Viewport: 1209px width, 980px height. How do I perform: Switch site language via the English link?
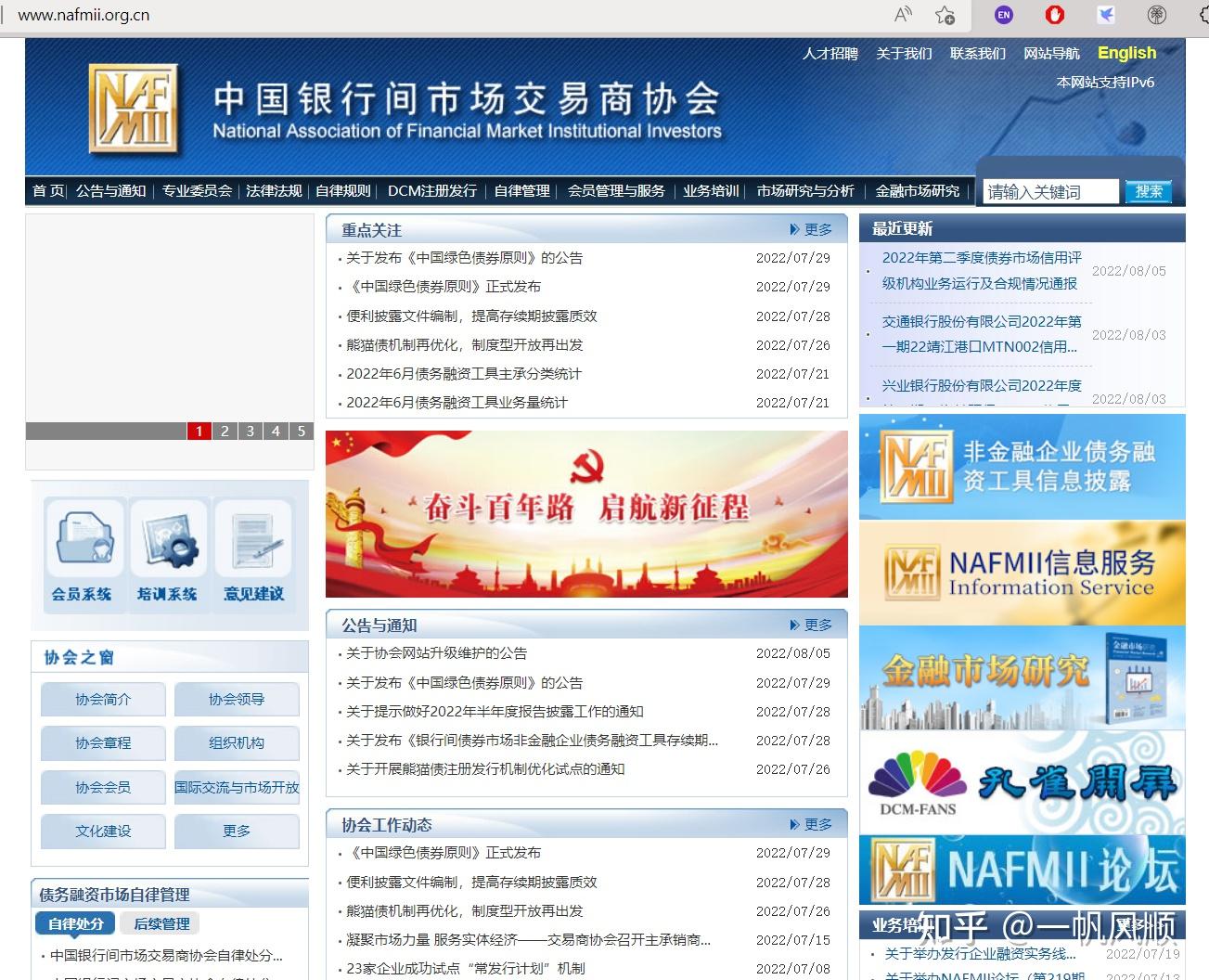[1125, 53]
